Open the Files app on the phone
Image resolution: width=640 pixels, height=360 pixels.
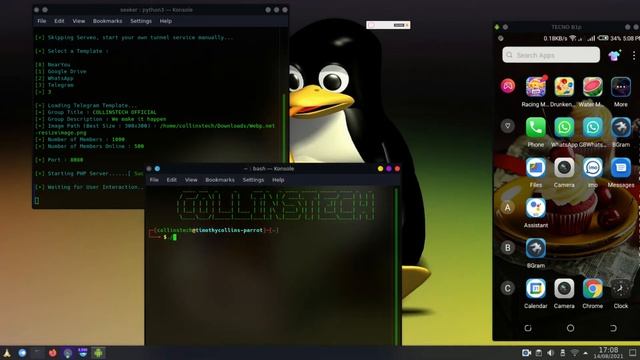click(535, 167)
